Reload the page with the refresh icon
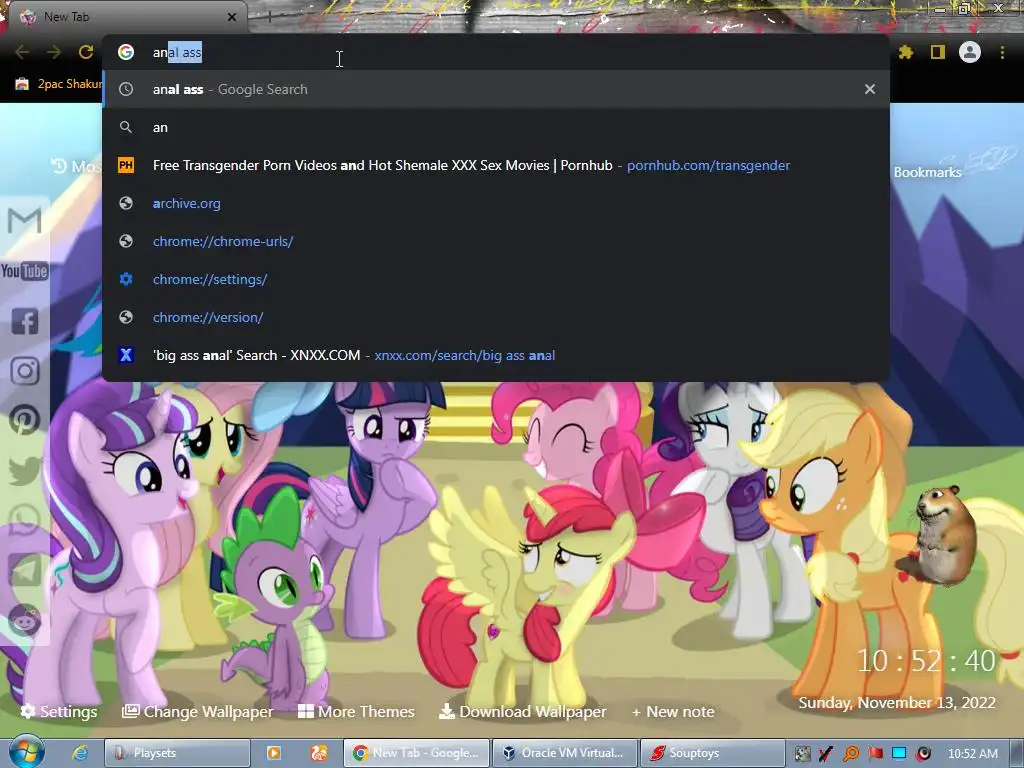 coord(86,52)
